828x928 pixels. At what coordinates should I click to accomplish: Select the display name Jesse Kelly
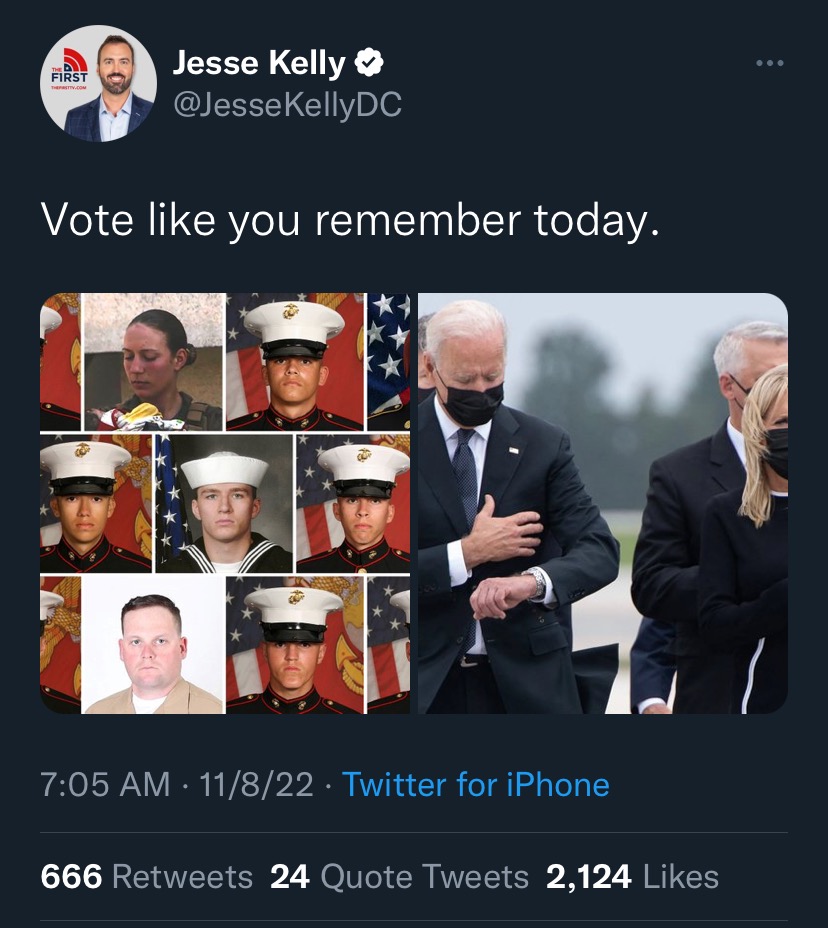pyautogui.click(x=260, y=61)
